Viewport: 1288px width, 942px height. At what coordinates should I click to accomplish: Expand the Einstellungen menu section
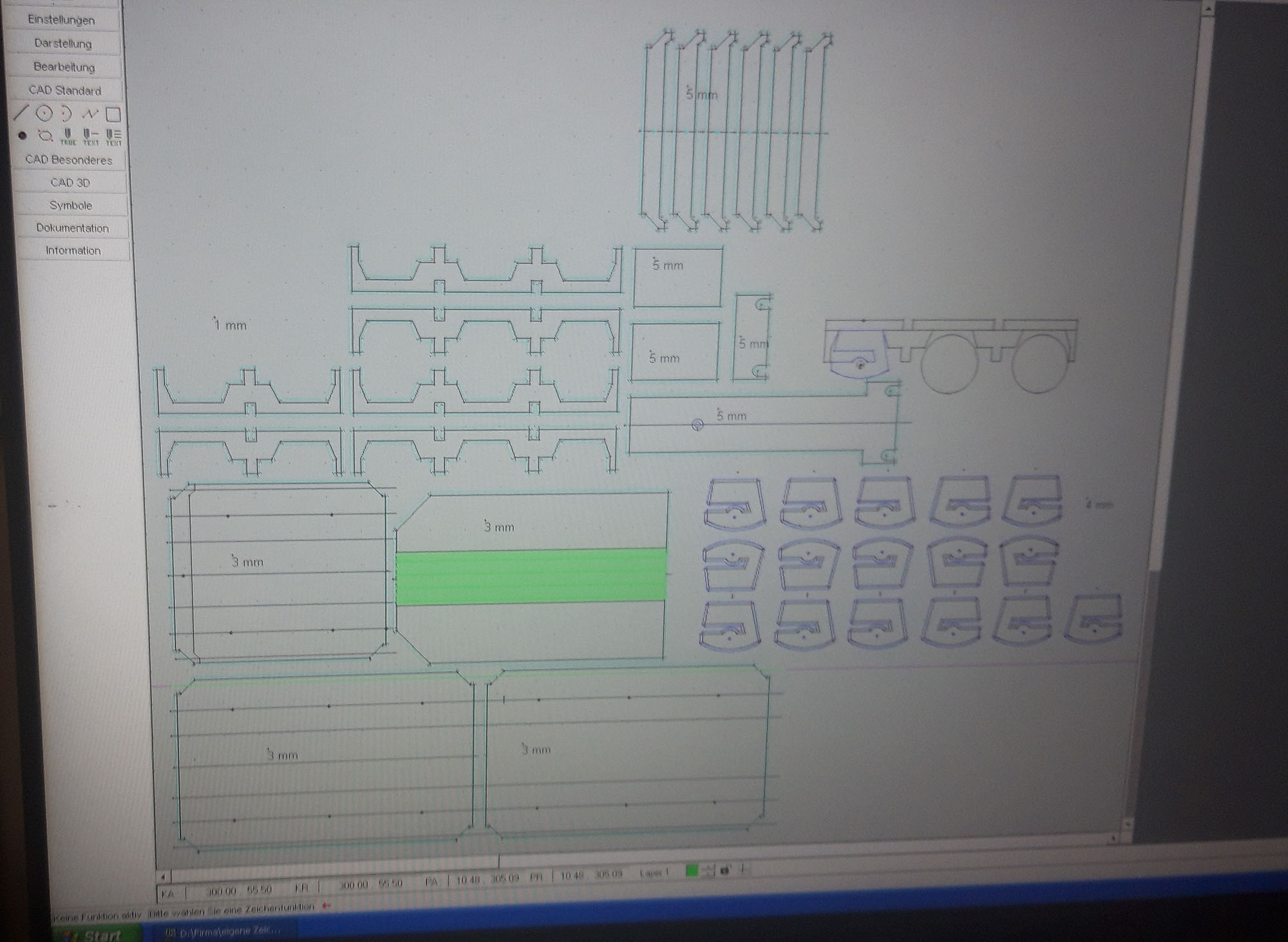(x=61, y=20)
